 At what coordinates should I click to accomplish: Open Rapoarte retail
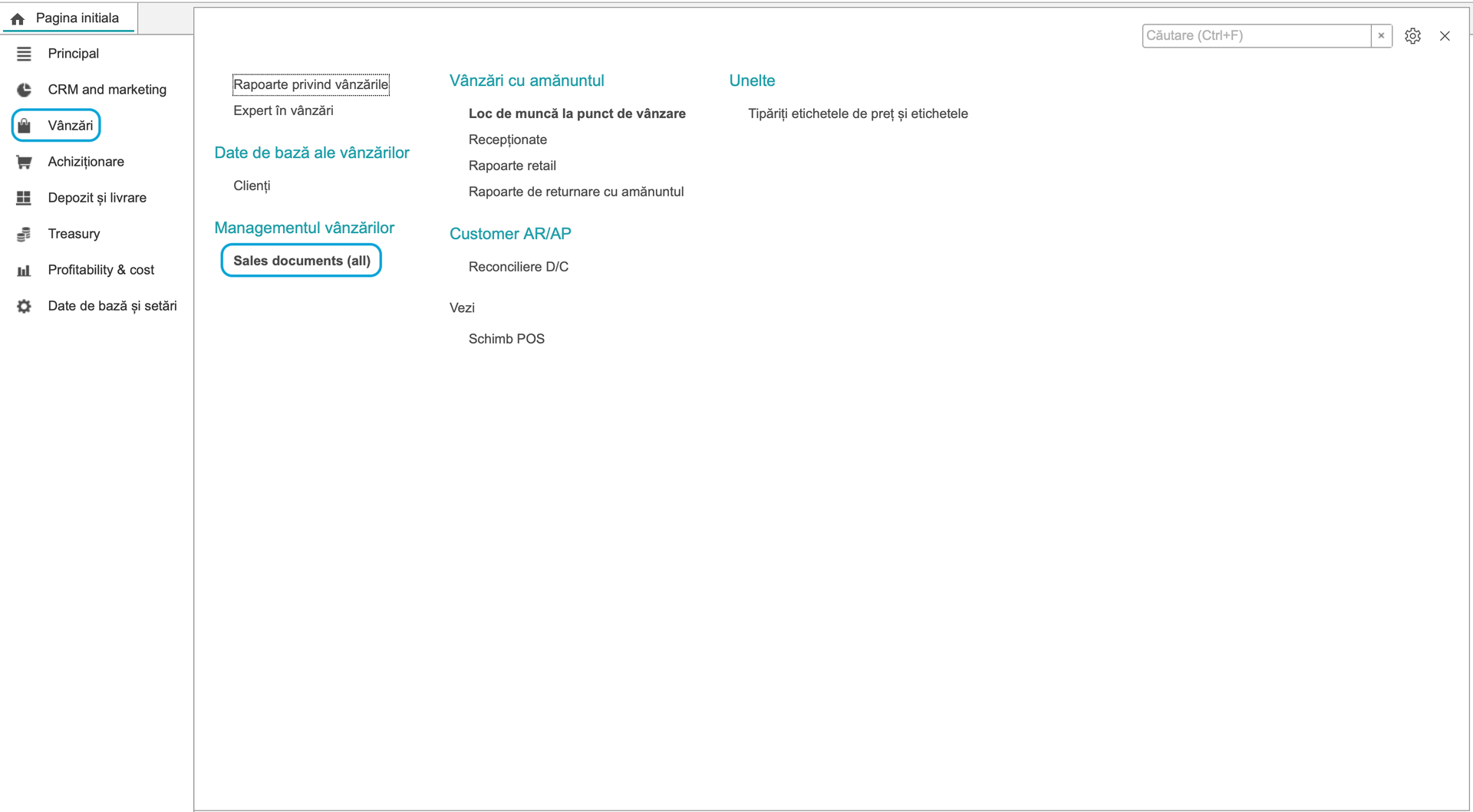[x=512, y=166]
